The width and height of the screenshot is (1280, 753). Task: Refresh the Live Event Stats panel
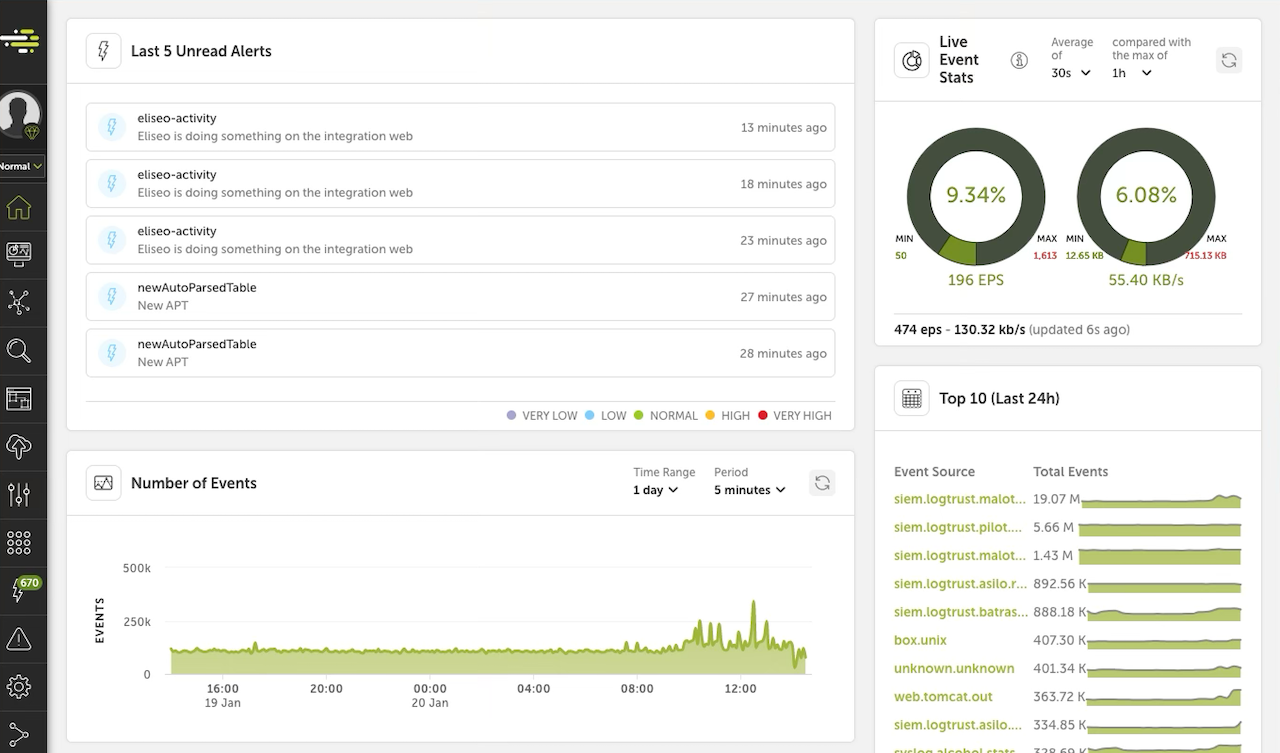1228,60
